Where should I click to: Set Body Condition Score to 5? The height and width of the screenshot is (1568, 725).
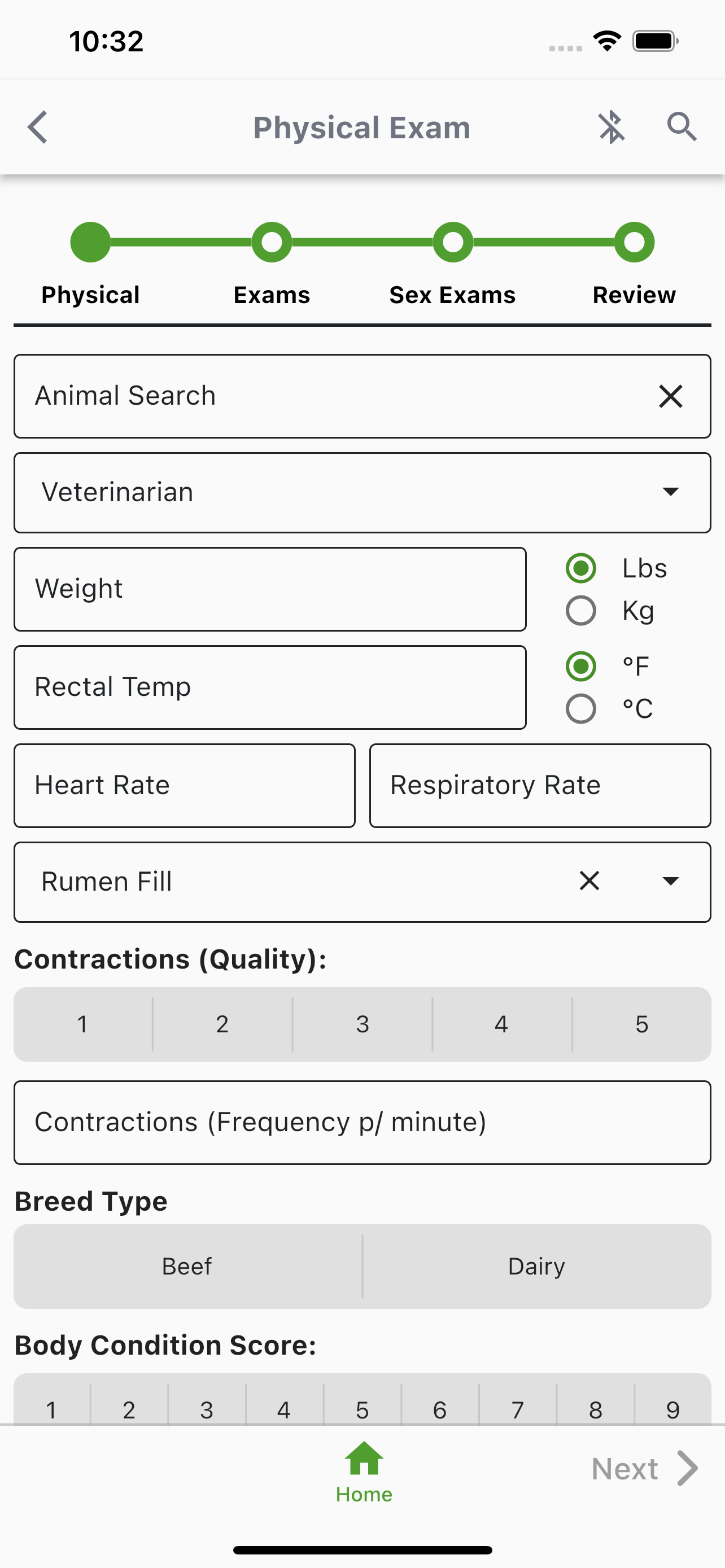[362, 1406]
